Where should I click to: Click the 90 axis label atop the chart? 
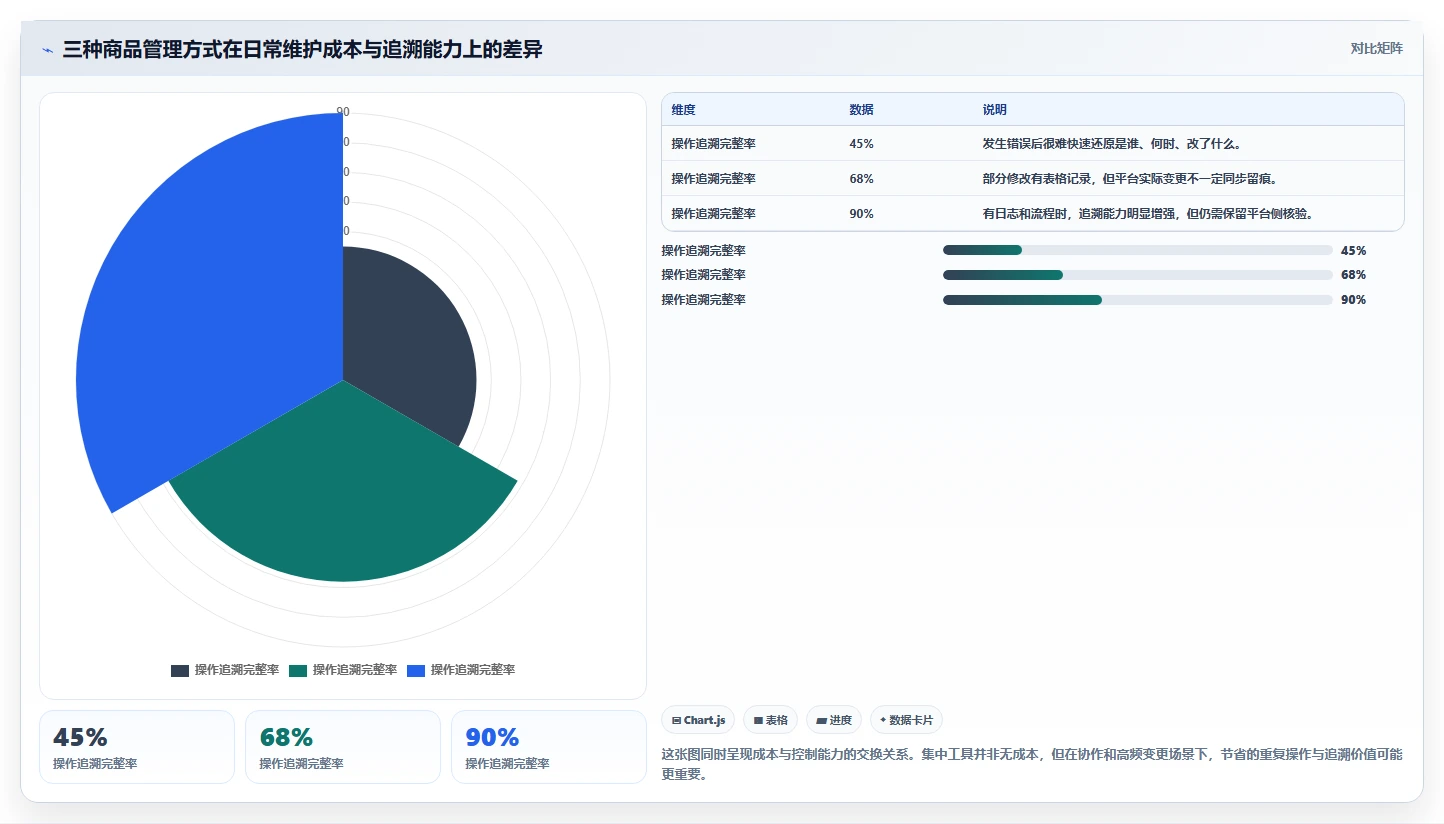(x=343, y=113)
